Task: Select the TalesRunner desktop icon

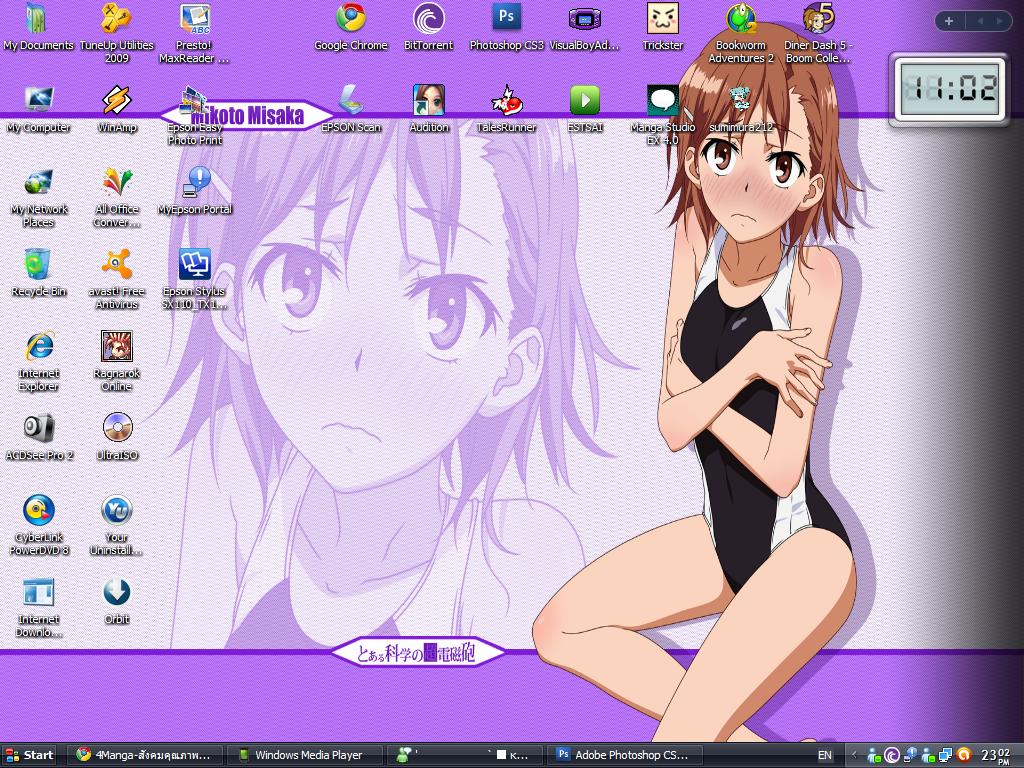Action: [507, 110]
